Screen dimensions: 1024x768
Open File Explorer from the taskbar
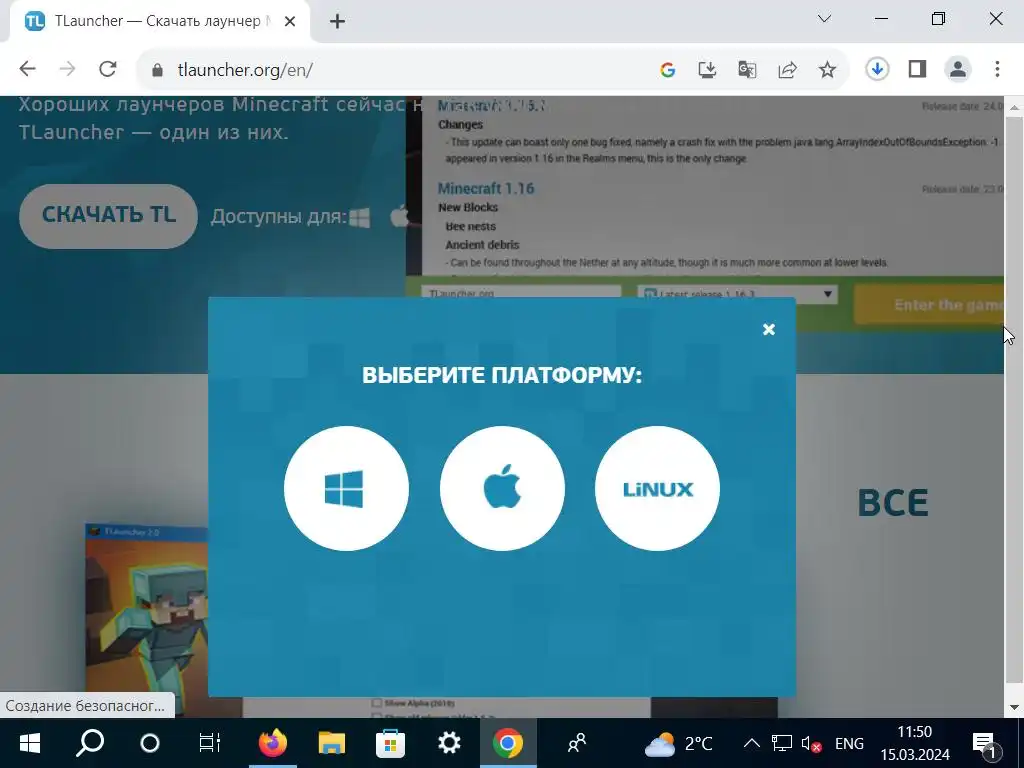pos(331,743)
